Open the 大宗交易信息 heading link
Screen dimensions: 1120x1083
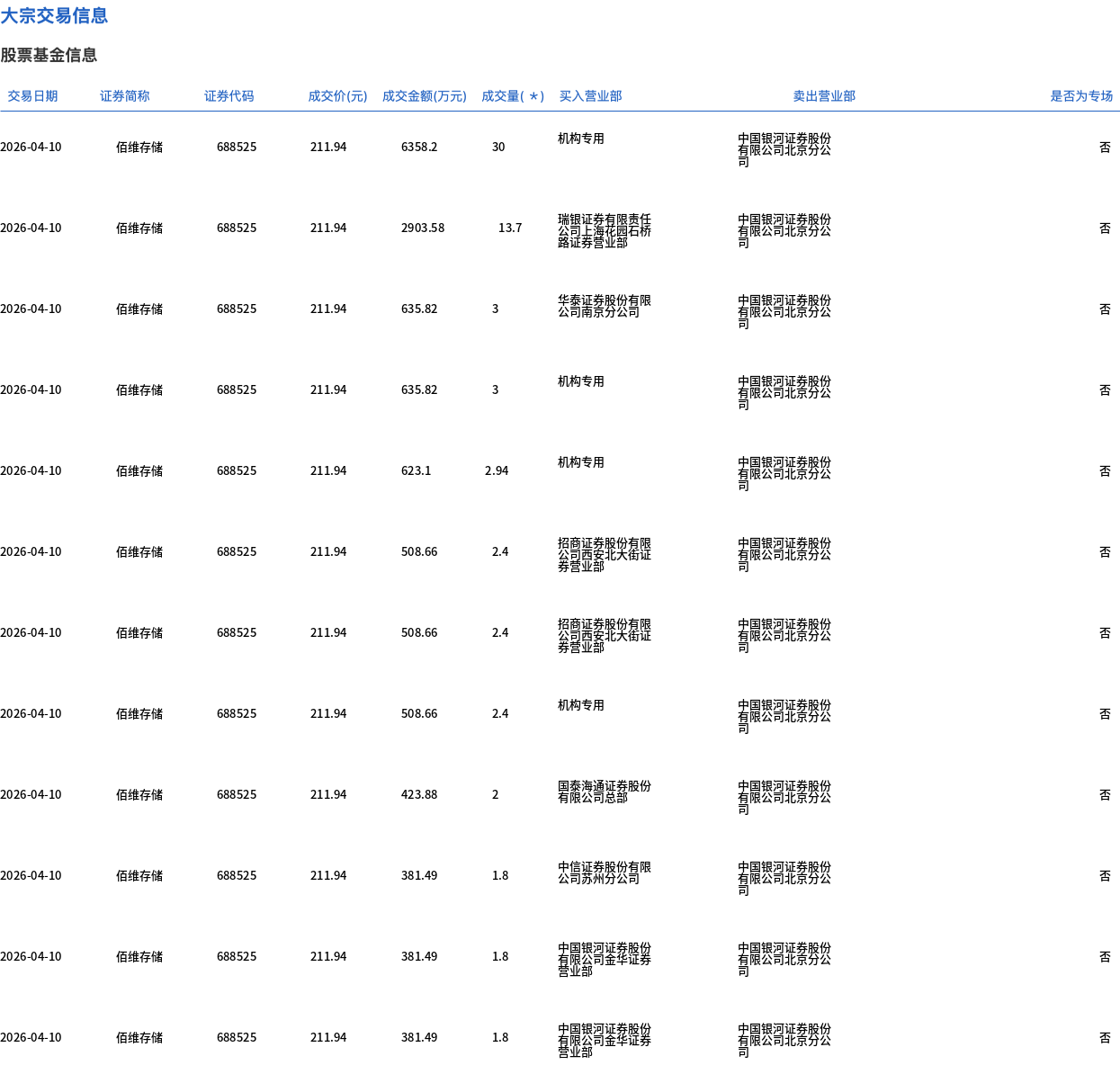click(54, 15)
